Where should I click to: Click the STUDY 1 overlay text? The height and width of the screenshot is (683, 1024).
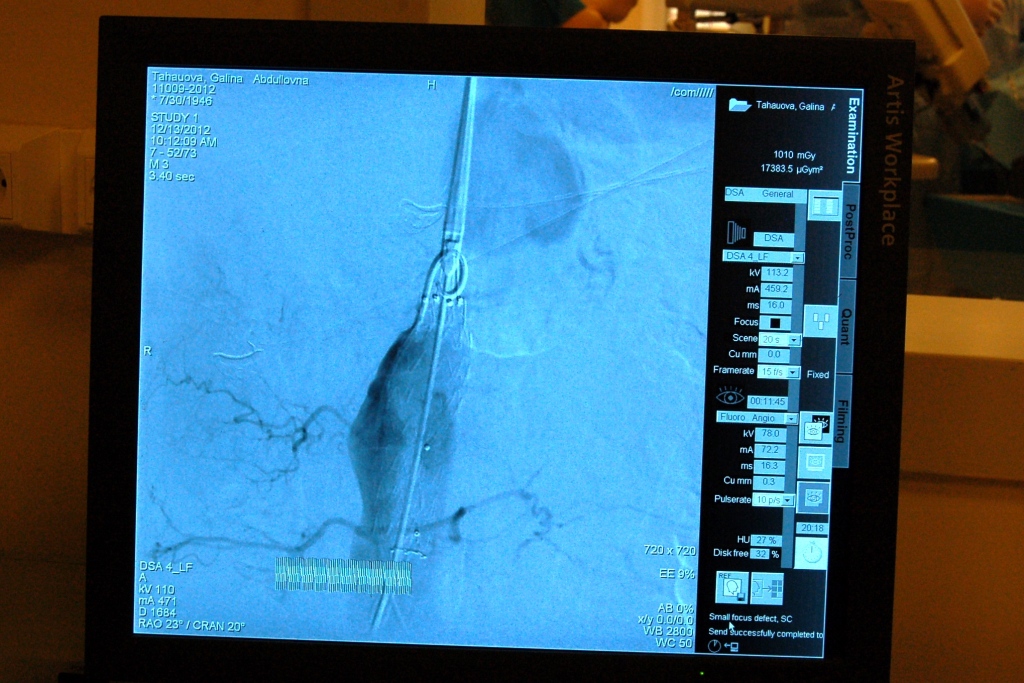click(x=174, y=118)
